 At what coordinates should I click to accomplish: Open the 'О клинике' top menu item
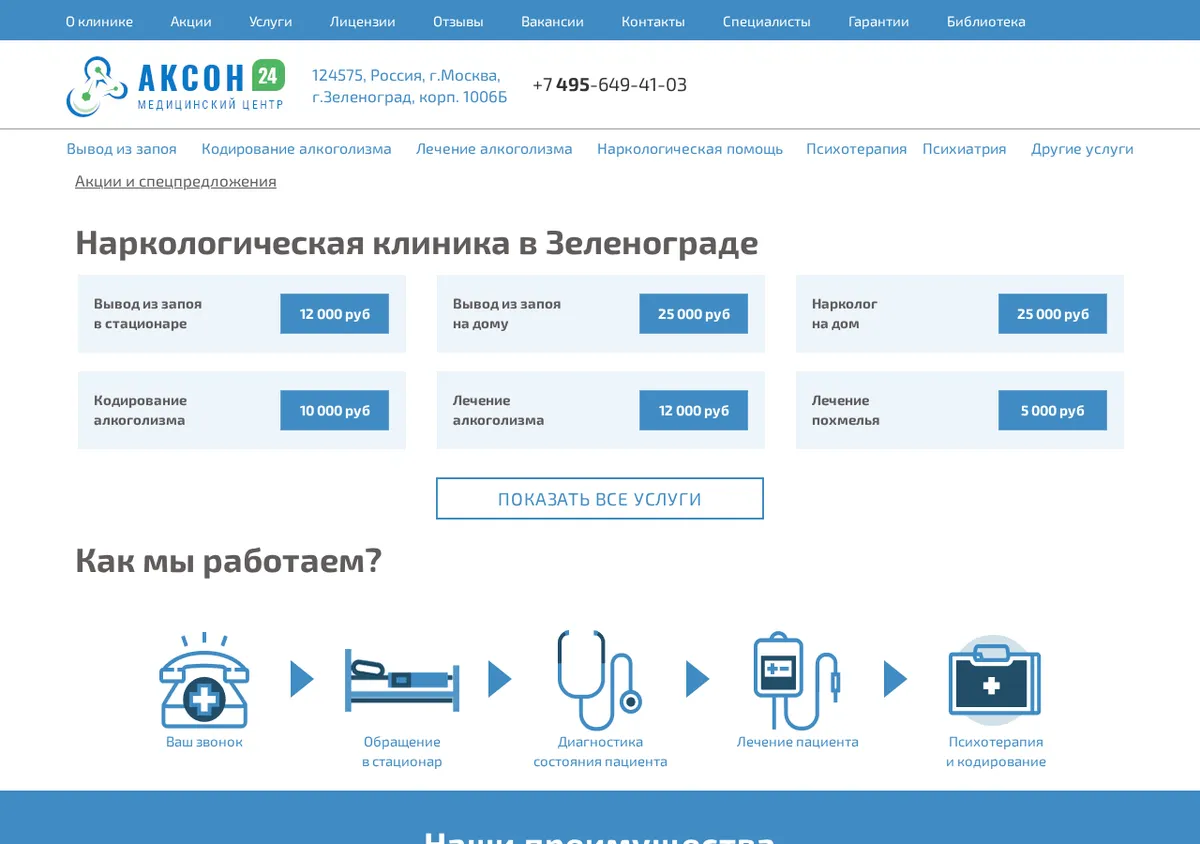pyautogui.click(x=99, y=21)
